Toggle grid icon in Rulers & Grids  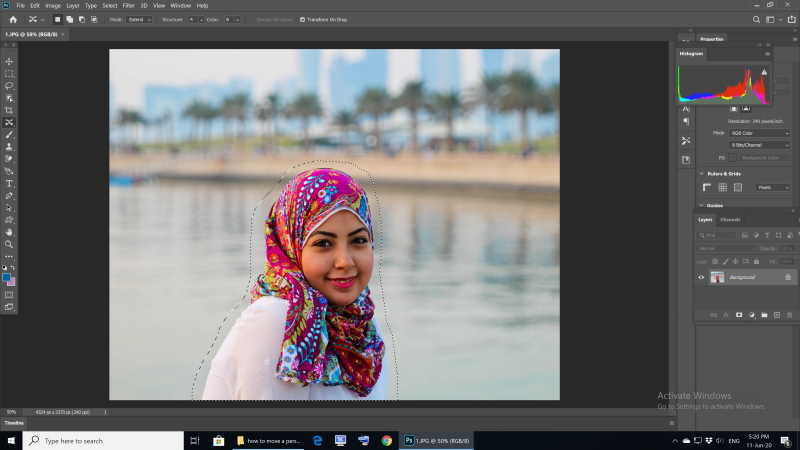[x=722, y=187]
